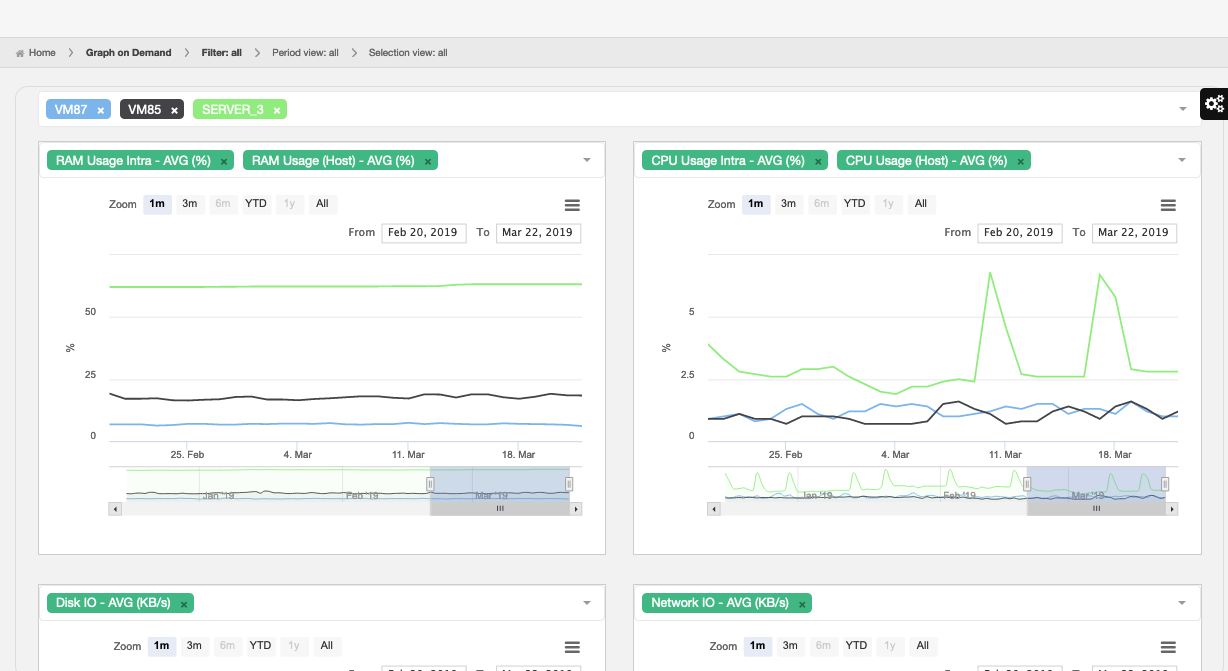Expand the Network IO metrics dropdown
Screen dimensions: 1228x671
1182,603
